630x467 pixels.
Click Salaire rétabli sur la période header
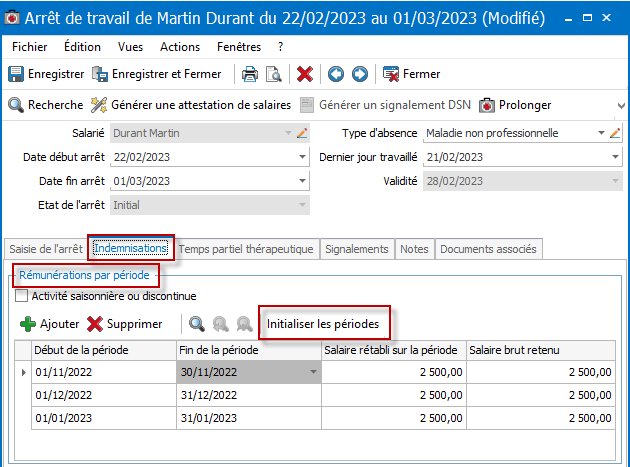coord(394,350)
